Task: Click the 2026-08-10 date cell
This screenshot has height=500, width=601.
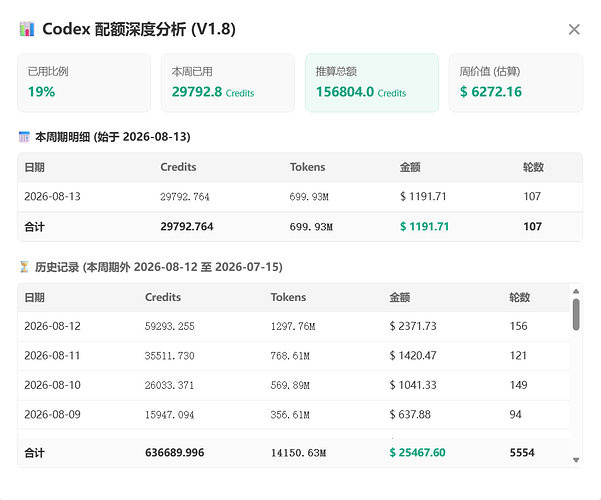Action: point(53,385)
